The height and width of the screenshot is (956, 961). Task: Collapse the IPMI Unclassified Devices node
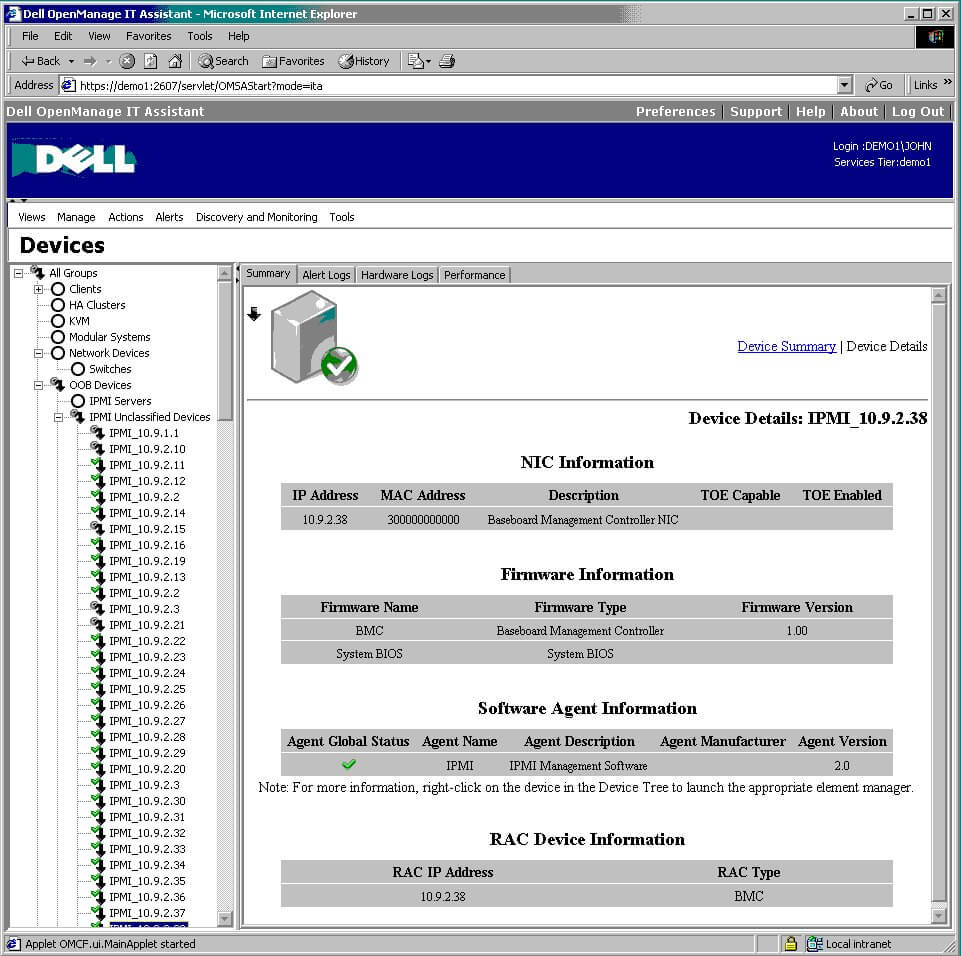[x=58, y=417]
